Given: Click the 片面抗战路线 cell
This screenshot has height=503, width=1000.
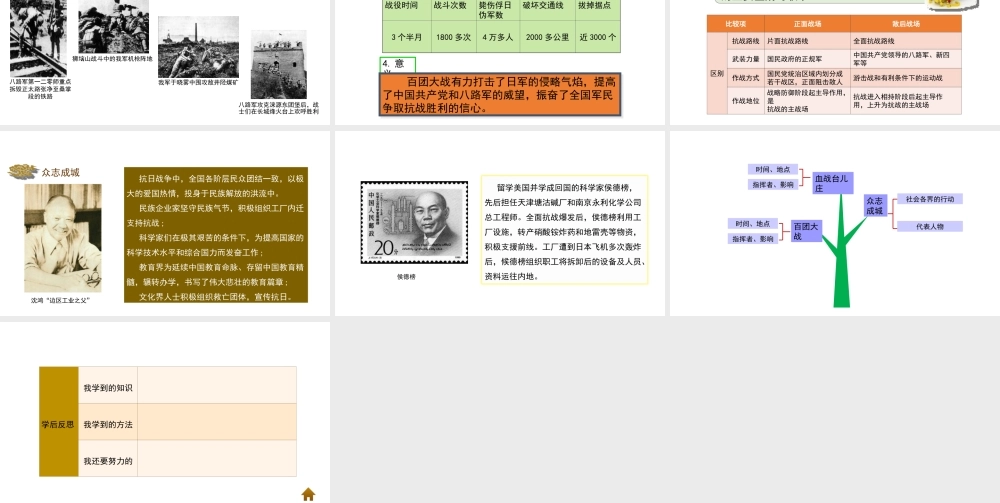Looking at the screenshot, I should 807,41.
